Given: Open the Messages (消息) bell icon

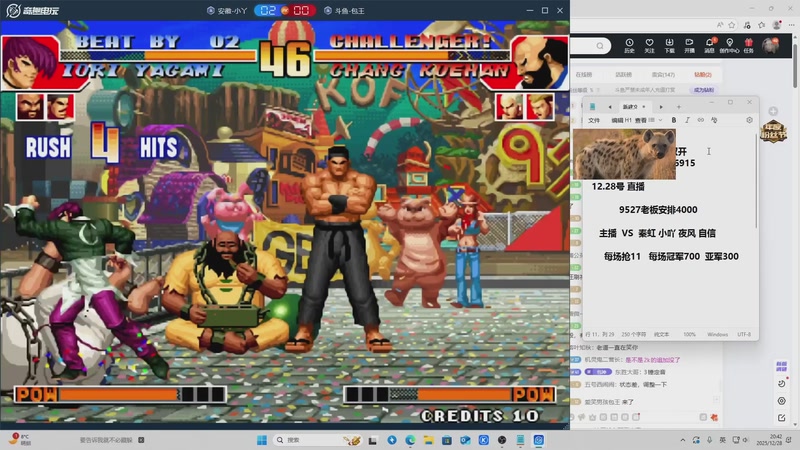Looking at the screenshot, I should 709,45.
